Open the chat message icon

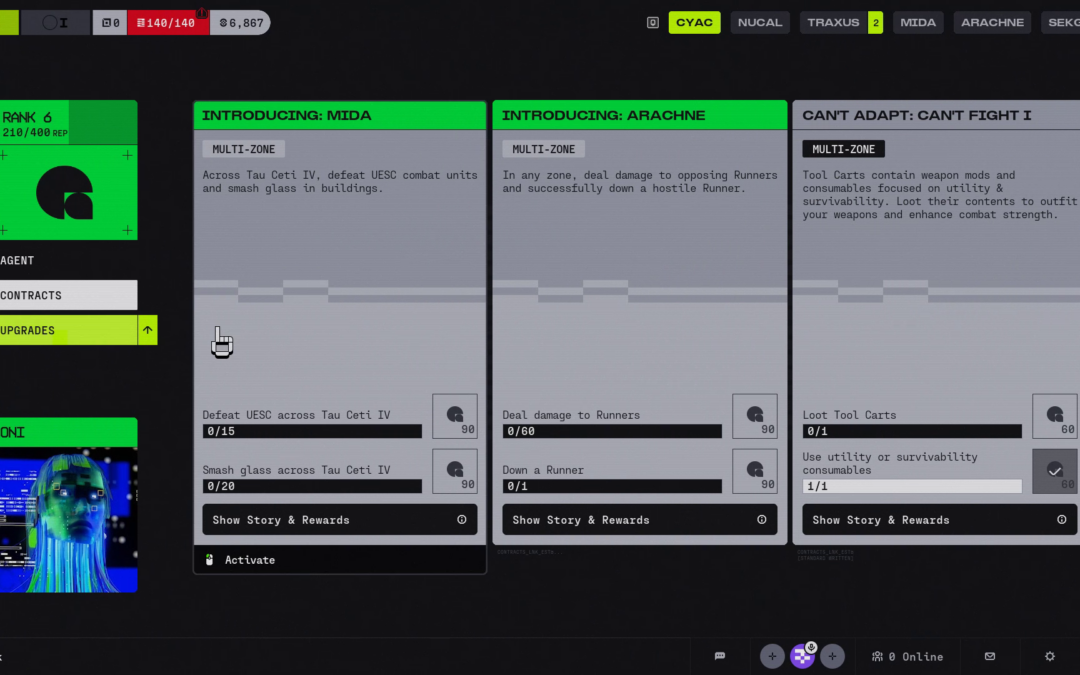point(719,656)
